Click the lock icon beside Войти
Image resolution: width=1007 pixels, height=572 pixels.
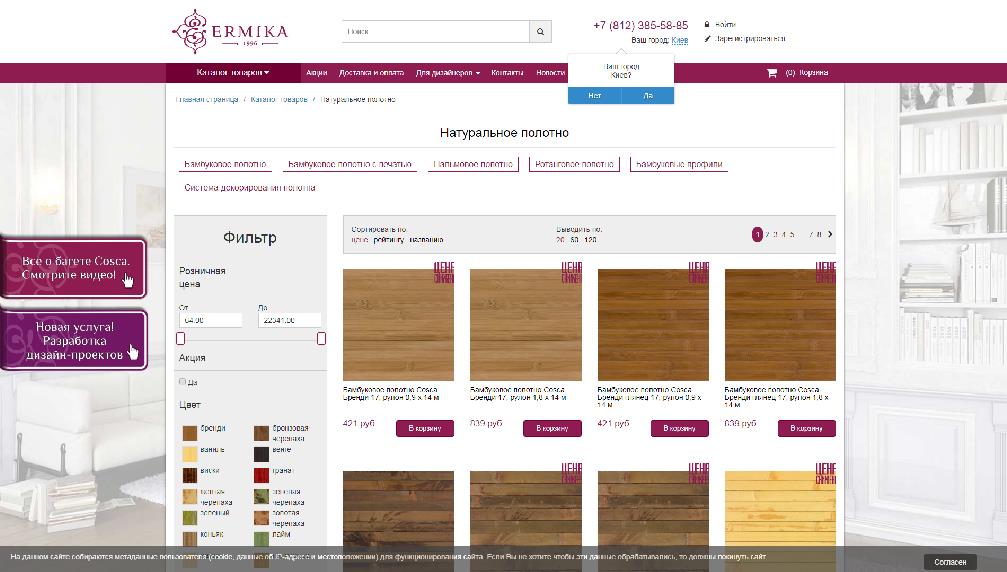707,24
